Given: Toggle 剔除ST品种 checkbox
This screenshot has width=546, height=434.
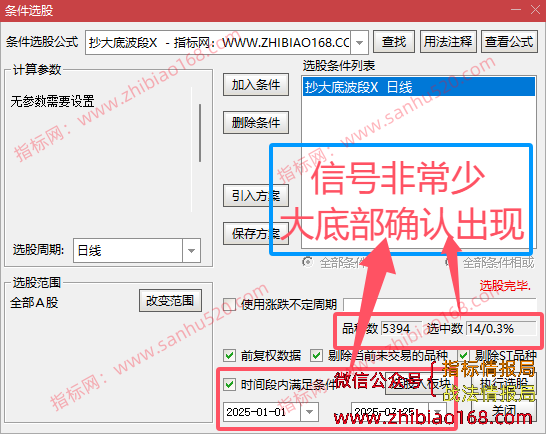Looking at the screenshot, I should (x=463, y=356).
